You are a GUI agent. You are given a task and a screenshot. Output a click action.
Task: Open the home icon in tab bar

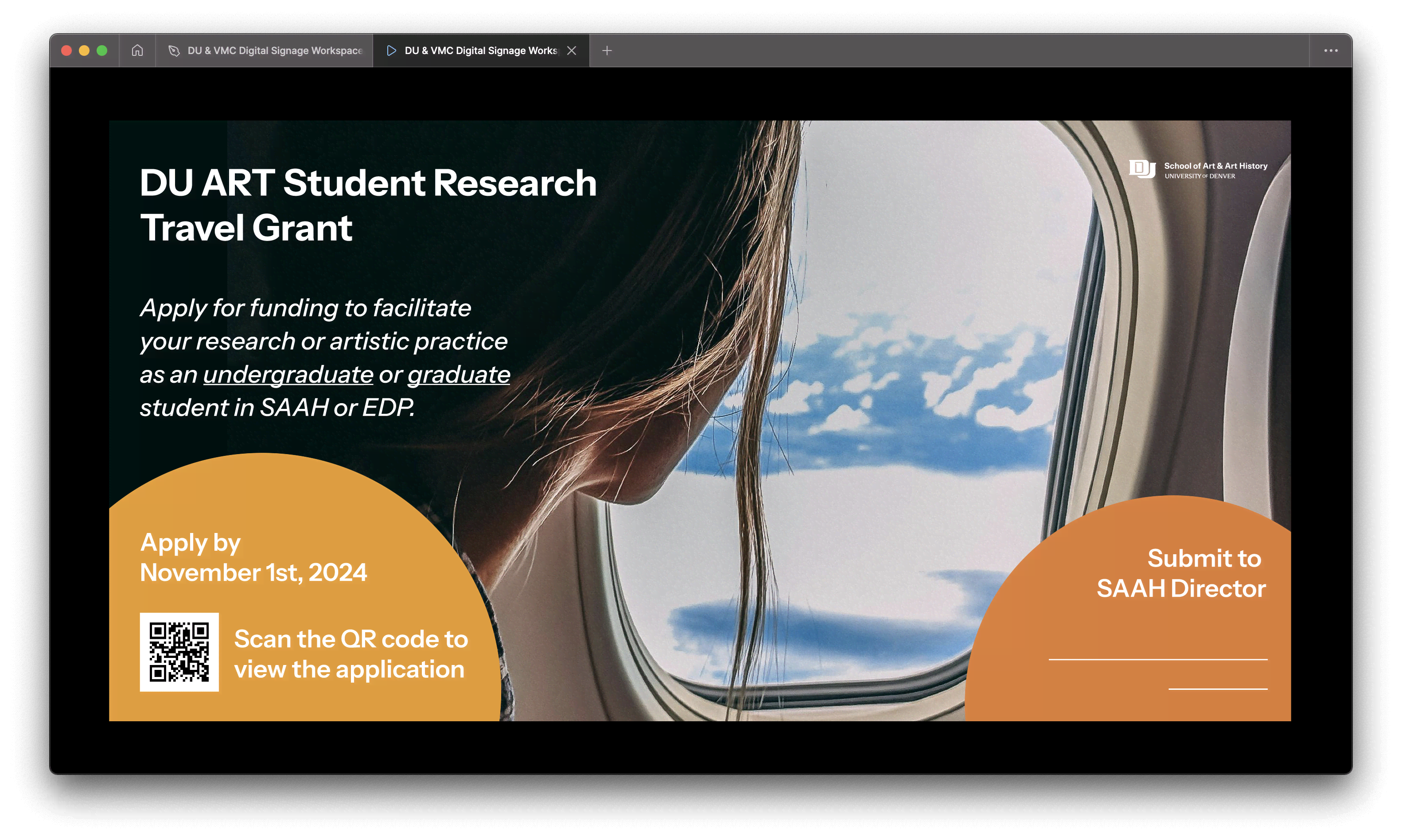click(137, 51)
